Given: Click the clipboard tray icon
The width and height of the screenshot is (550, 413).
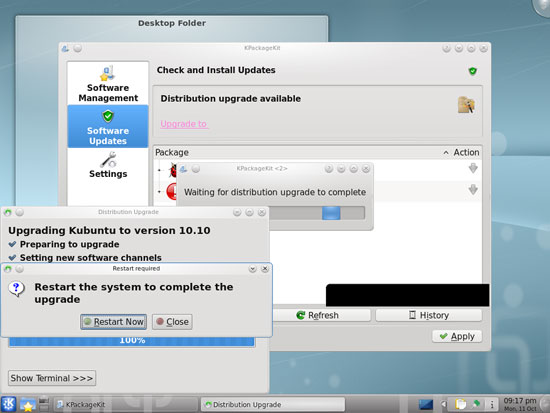Looking at the screenshot, I should point(460,404).
